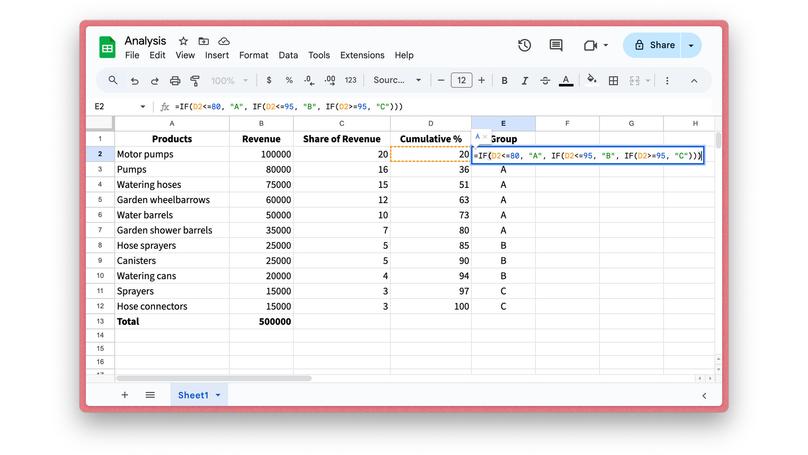Click the Analysis document title
Image resolution: width=808 pixels, height=455 pixels.
[145, 41]
